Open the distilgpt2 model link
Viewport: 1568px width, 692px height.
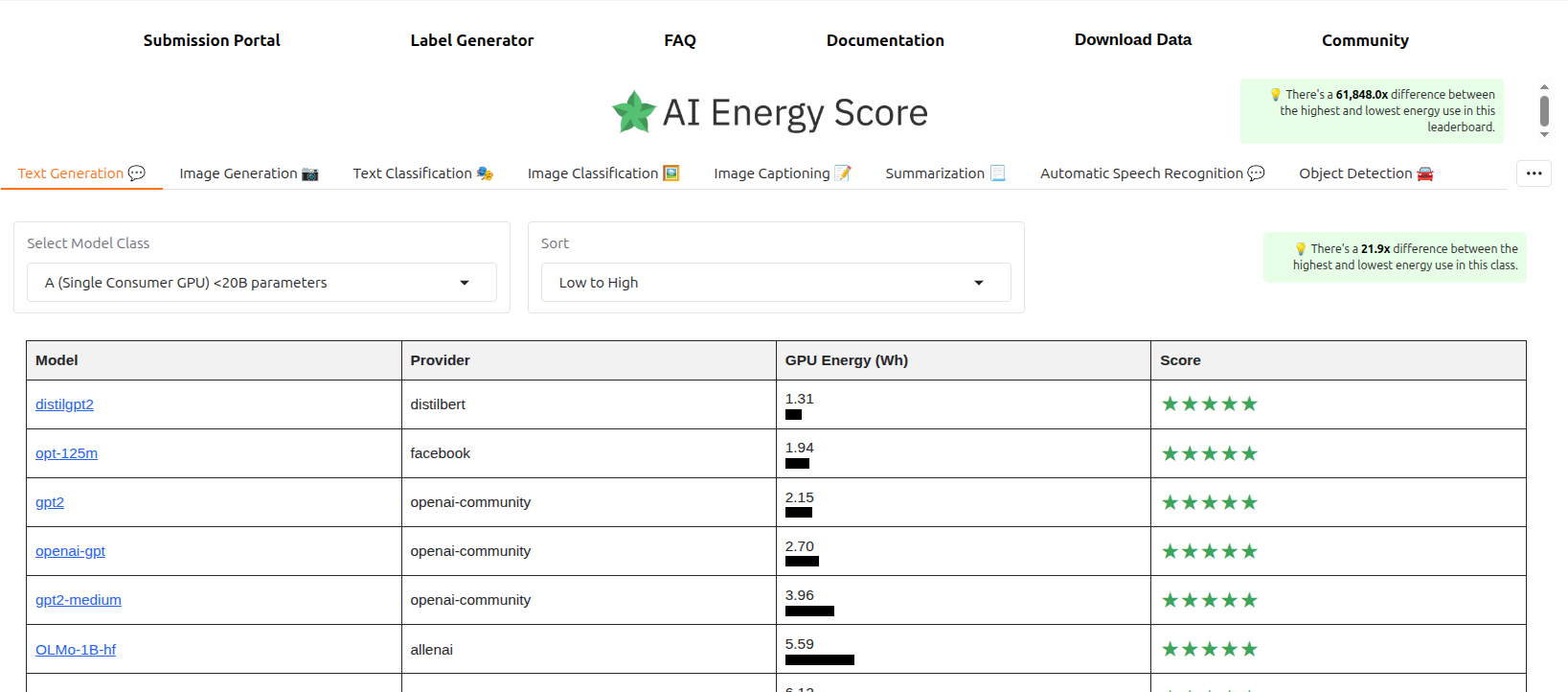point(64,404)
